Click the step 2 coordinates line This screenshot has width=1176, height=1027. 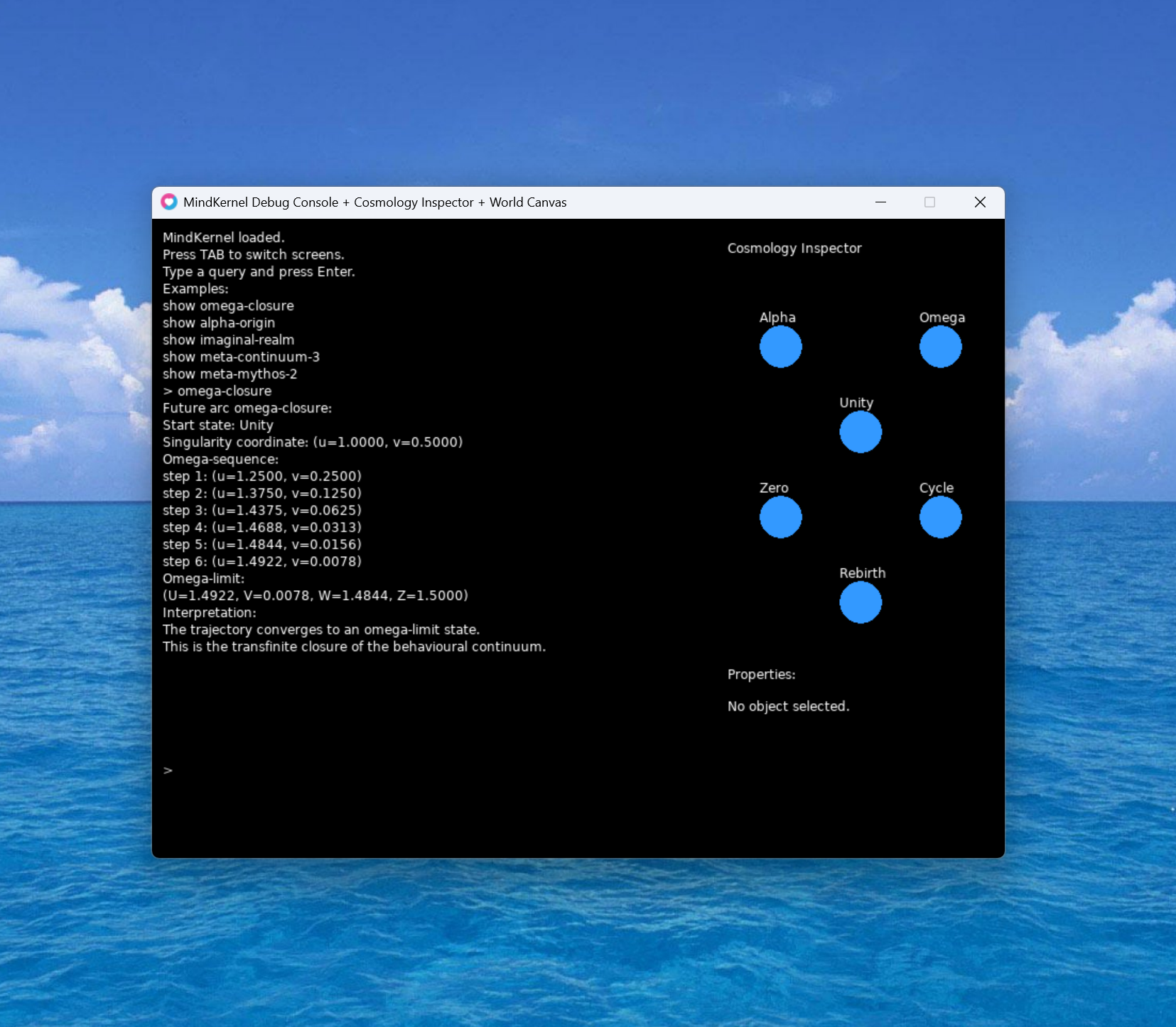pyautogui.click(x=262, y=494)
